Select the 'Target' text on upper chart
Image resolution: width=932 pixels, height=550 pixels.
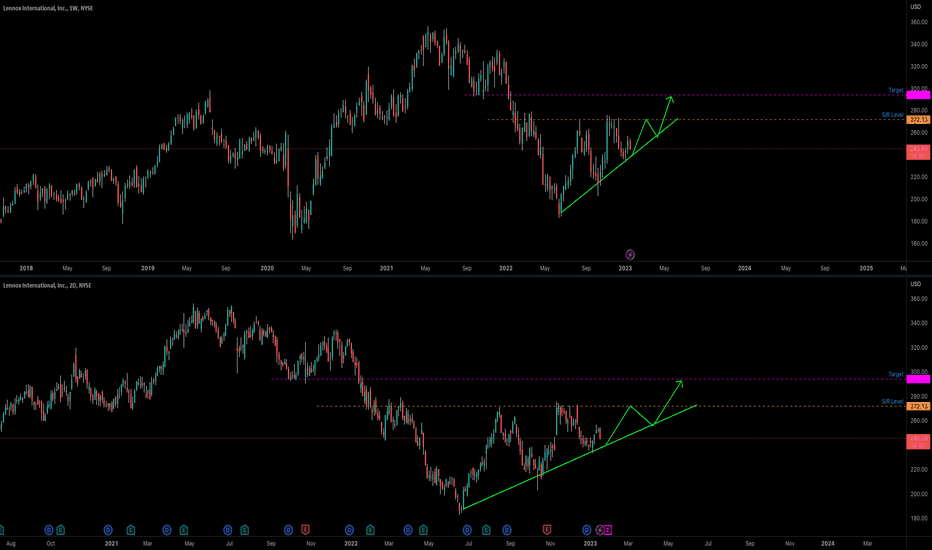click(x=896, y=90)
